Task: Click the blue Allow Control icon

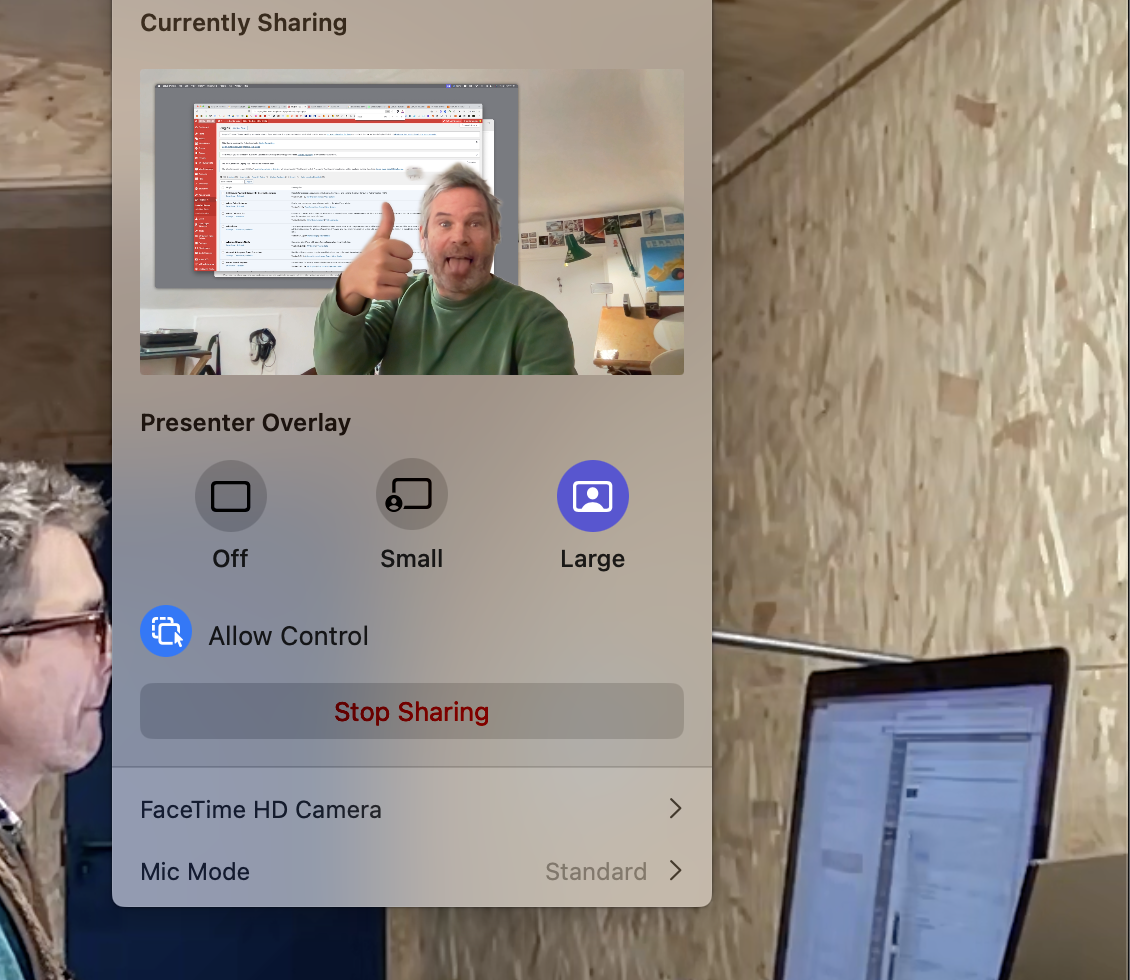Action: pyautogui.click(x=166, y=632)
